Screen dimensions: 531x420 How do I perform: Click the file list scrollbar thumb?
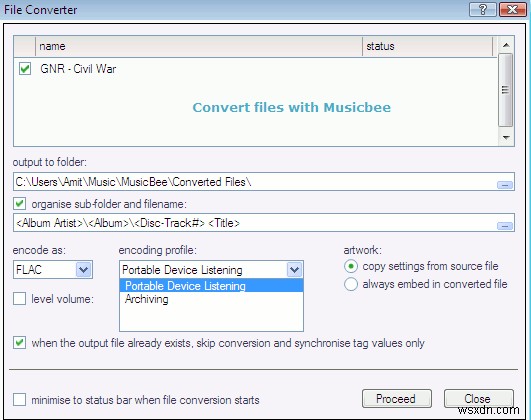tap(506, 90)
